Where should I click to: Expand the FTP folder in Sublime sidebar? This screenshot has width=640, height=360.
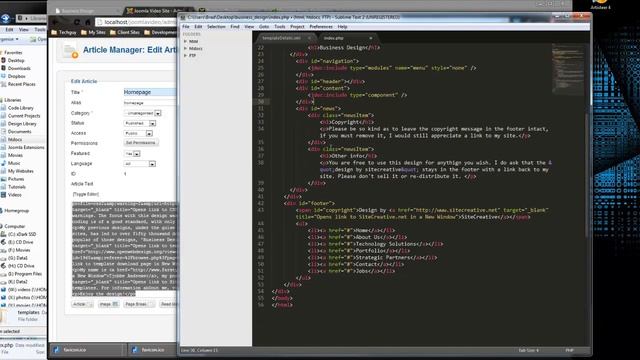[185, 55]
